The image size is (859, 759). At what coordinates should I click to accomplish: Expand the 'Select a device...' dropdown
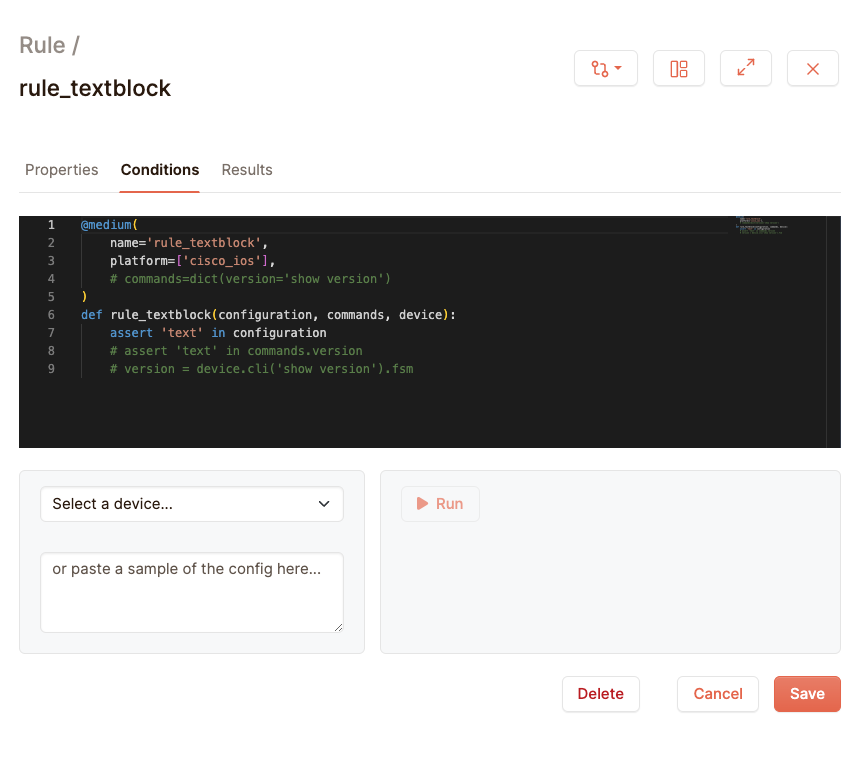191,504
